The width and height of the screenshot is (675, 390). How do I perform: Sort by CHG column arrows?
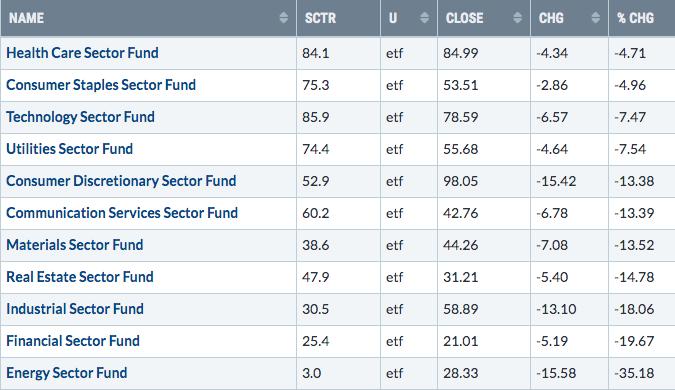(595, 18)
